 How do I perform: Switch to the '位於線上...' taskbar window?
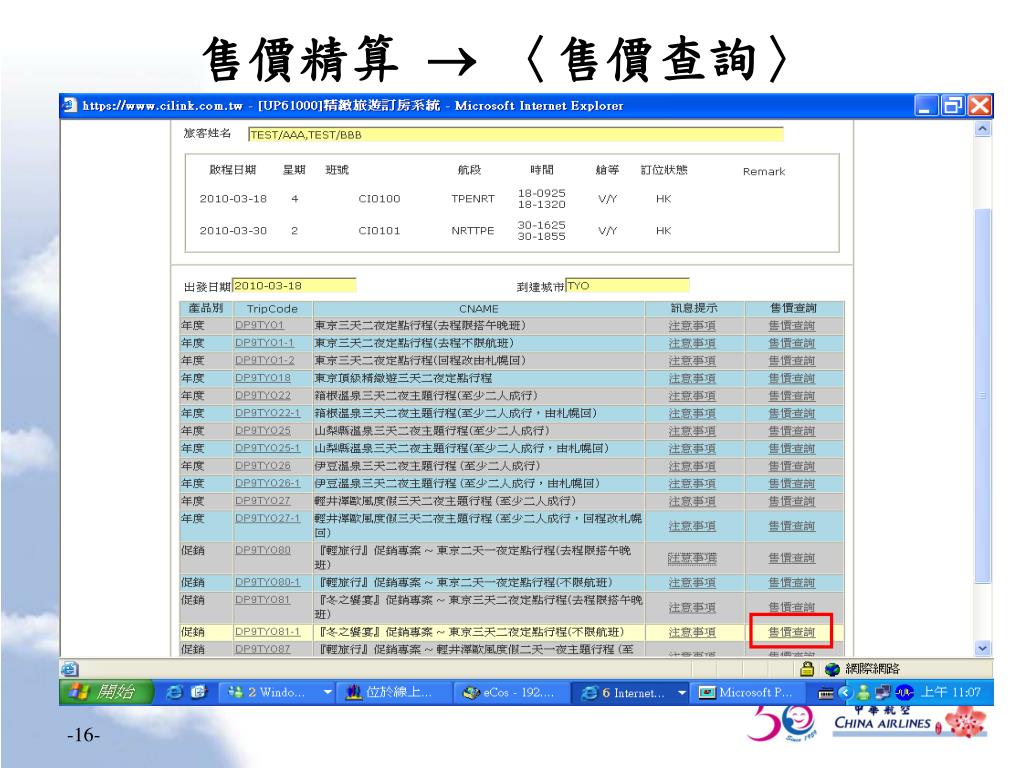pos(393,692)
